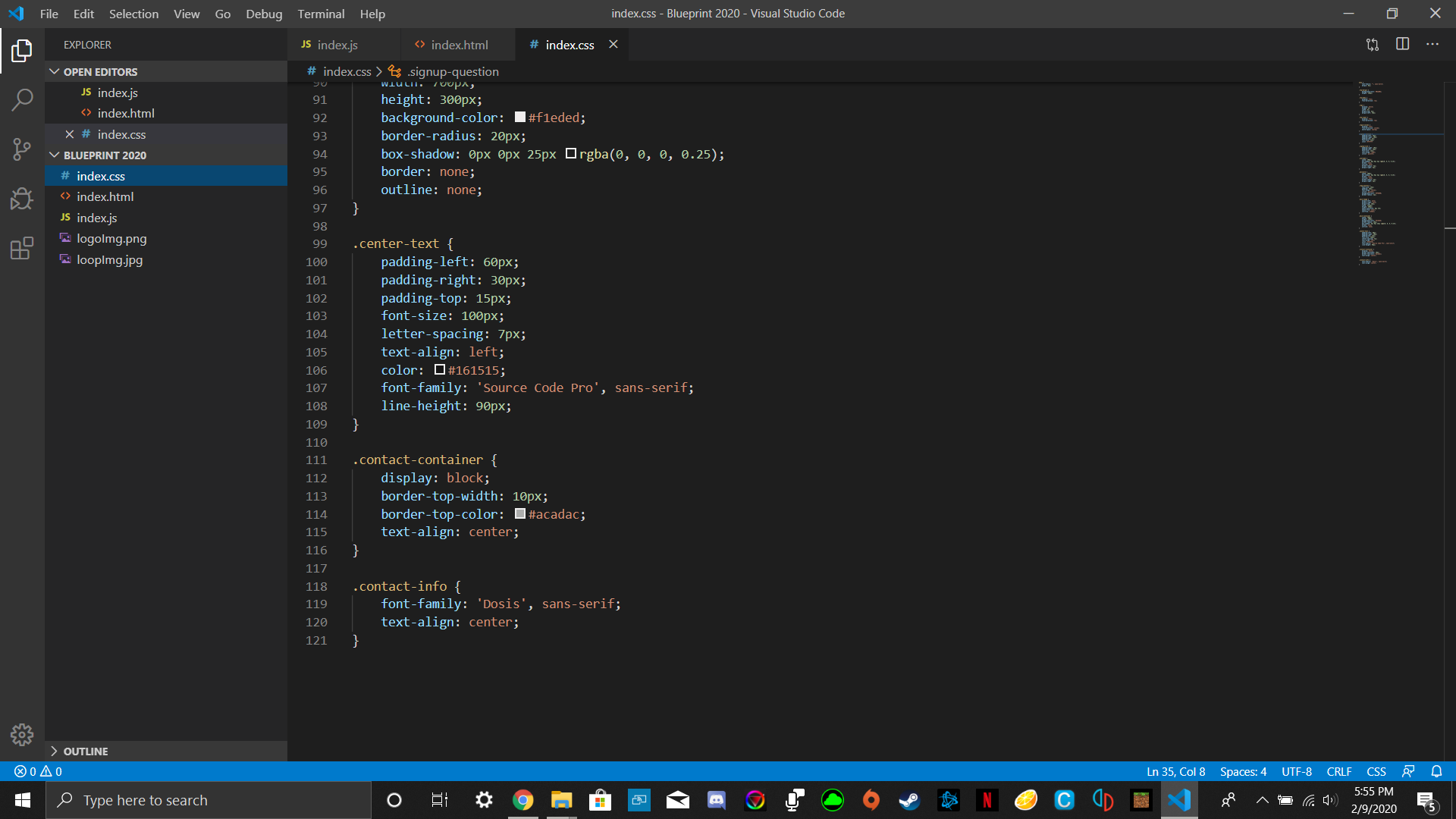The height and width of the screenshot is (819, 1456).
Task: Click the CRLF end-of-line status button
Action: tap(1338, 771)
